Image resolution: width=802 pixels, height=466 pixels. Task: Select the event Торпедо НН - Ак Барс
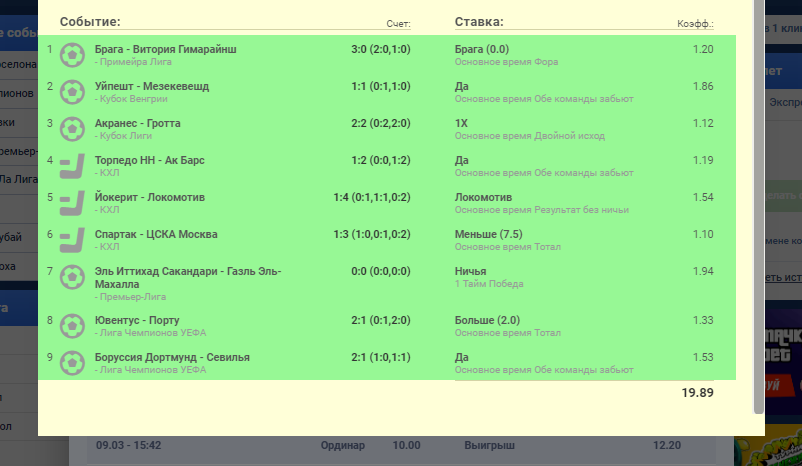pyautogui.click(x=149, y=160)
